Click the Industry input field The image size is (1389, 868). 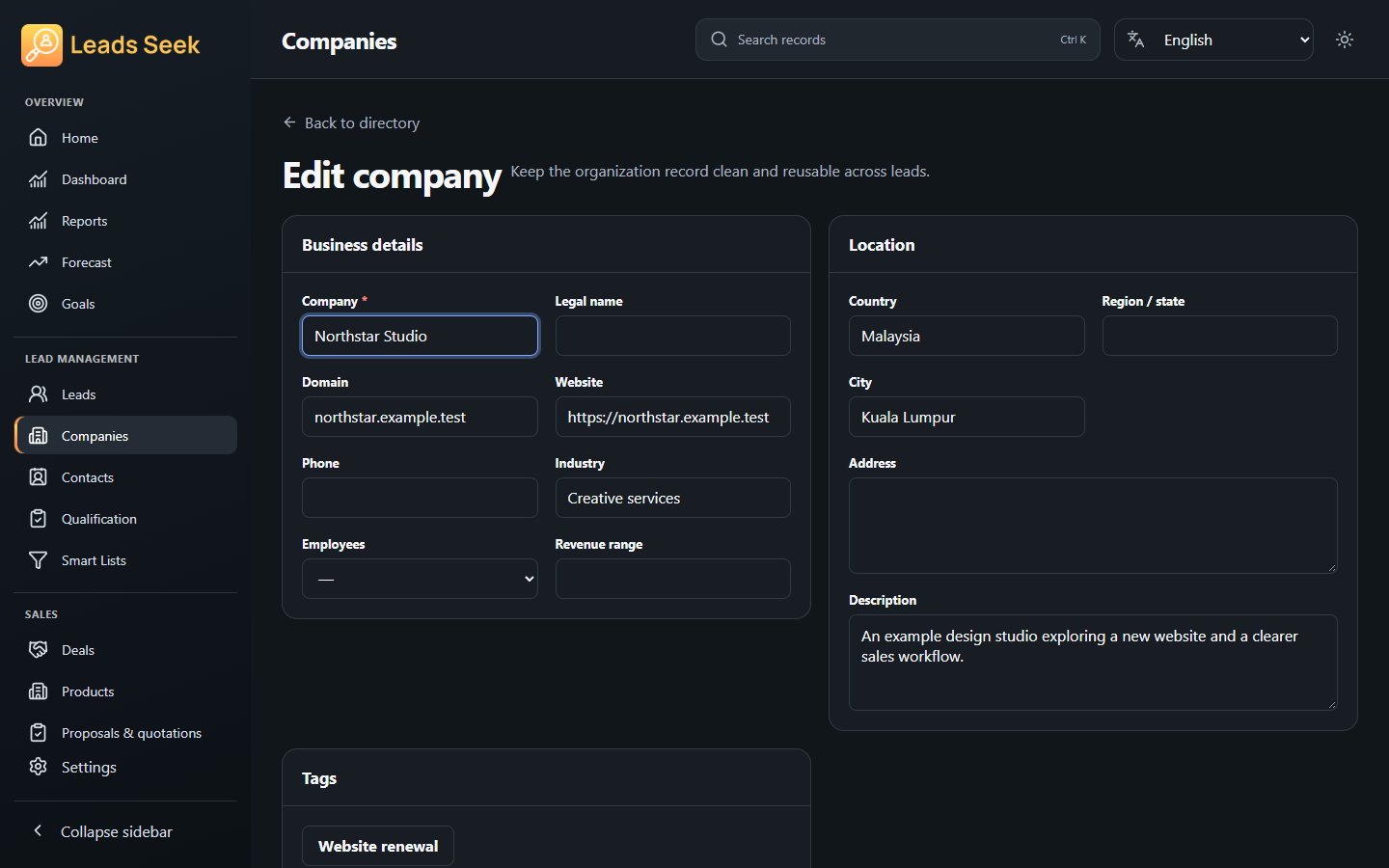673,498
